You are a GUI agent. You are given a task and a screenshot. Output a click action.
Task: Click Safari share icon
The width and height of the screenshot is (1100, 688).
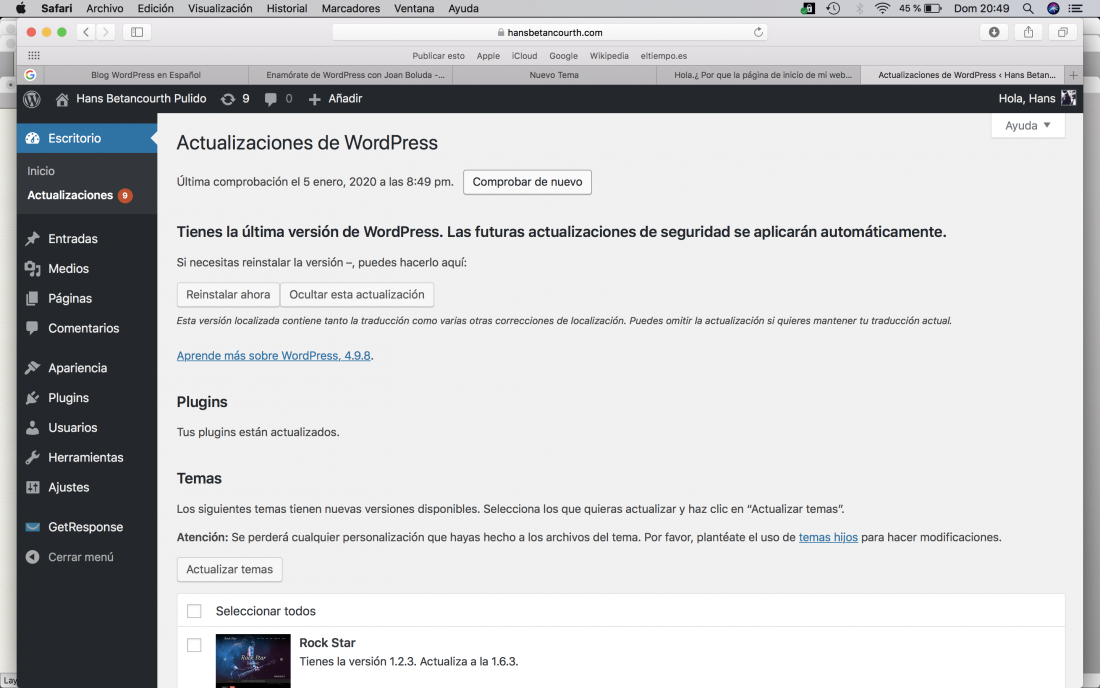[1028, 32]
